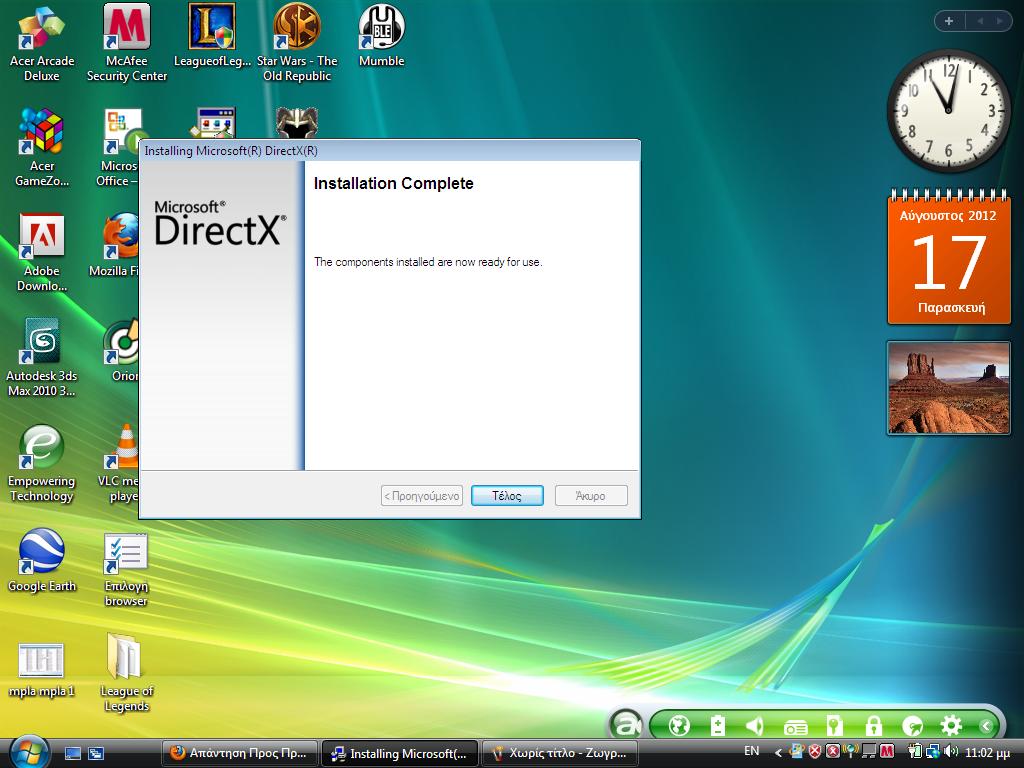Click the key document icon in the Acer dock
The height and width of the screenshot is (768, 1024).
tap(834, 726)
